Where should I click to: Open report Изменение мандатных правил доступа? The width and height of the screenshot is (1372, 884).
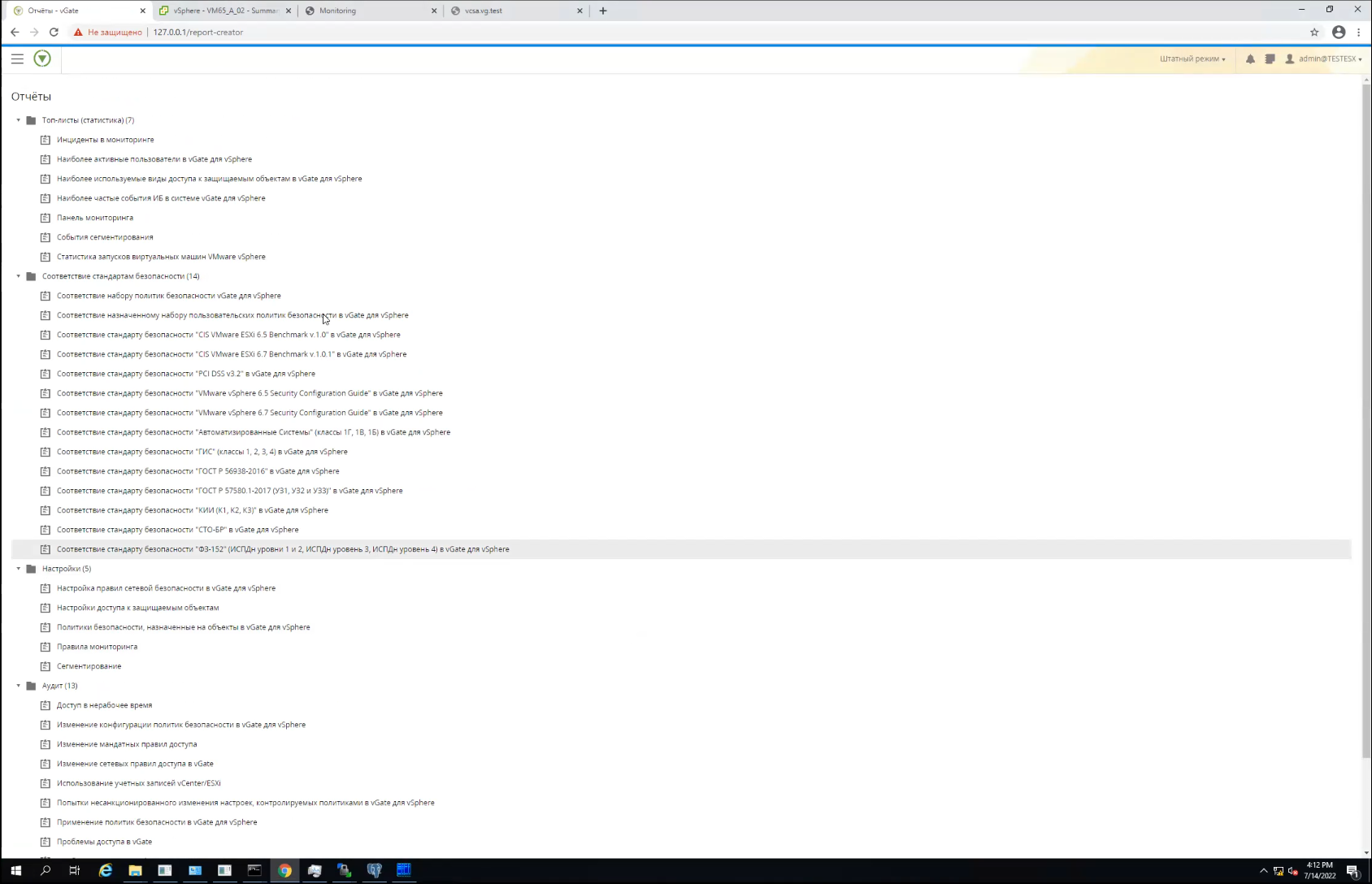127,744
